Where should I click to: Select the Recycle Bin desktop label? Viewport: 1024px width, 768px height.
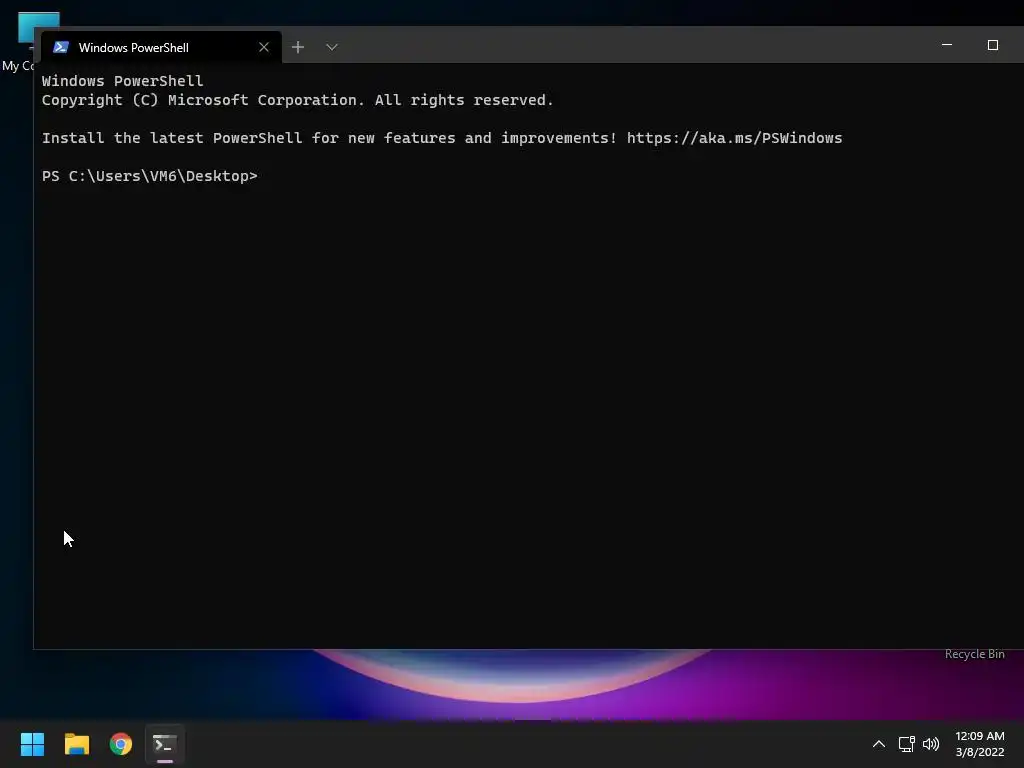click(x=974, y=654)
